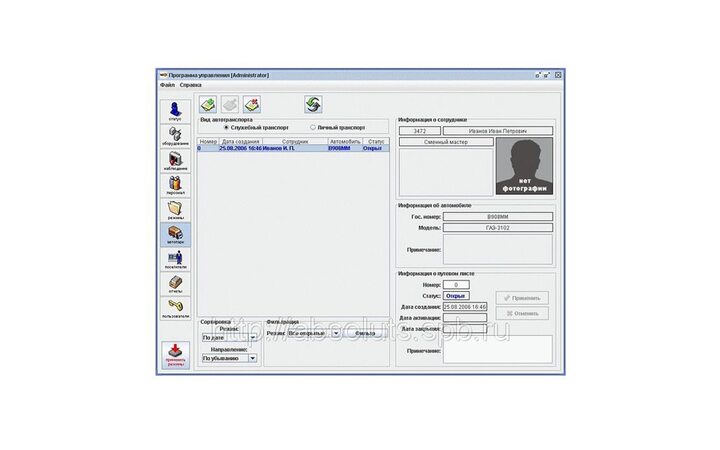Click the add waybill toolbar icon
This screenshot has height=450, width=720.
click(208, 104)
